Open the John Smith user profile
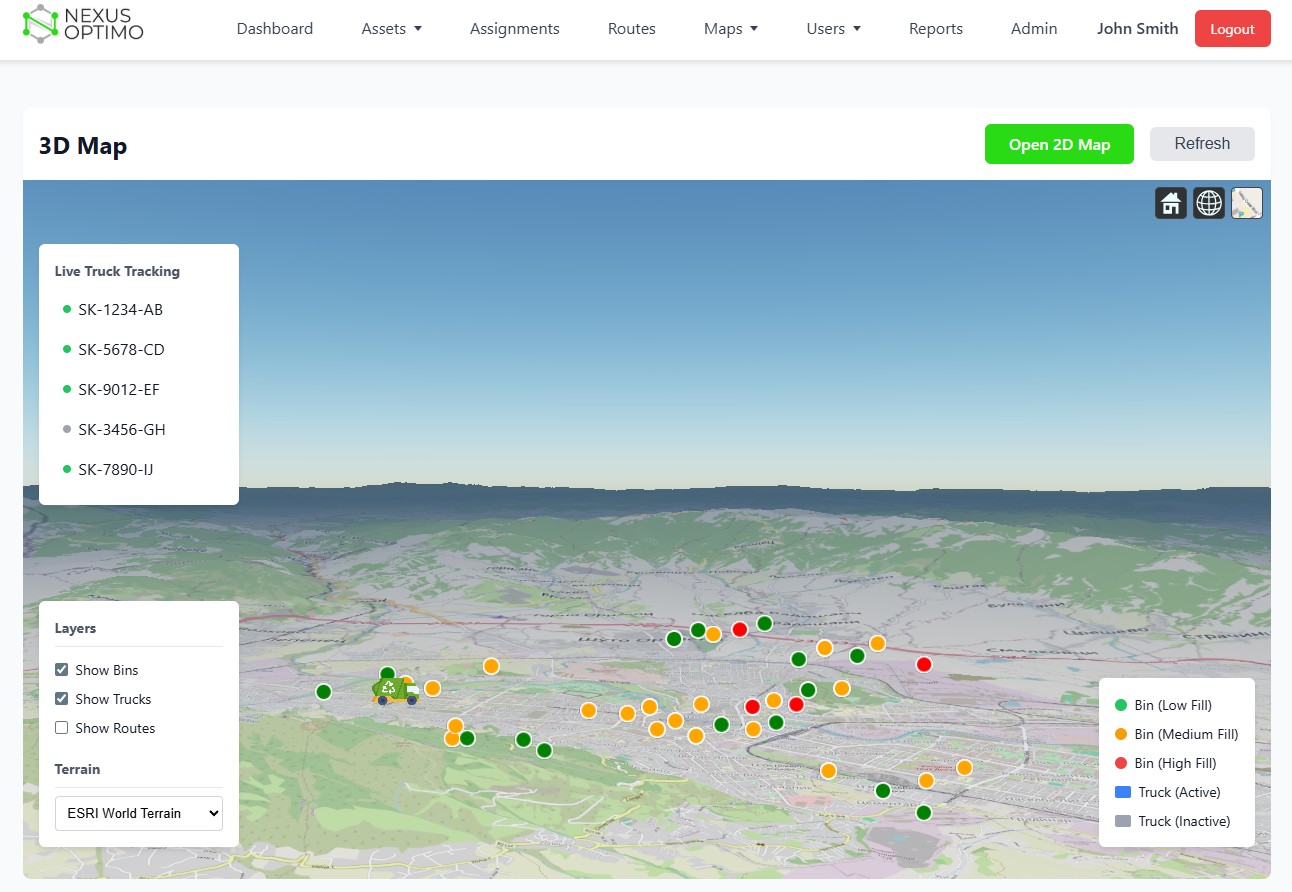Screen dimensions: 1292x892 (x=1138, y=29)
